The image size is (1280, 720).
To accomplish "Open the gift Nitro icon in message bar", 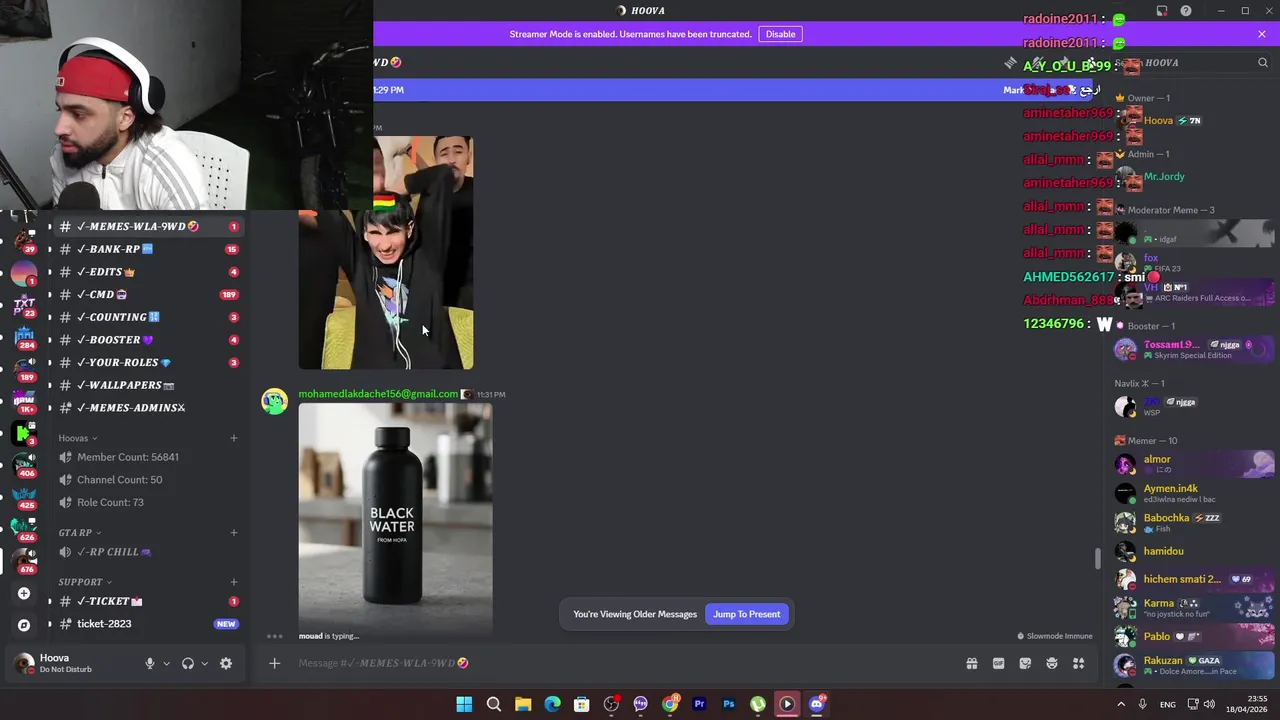I will 971,663.
